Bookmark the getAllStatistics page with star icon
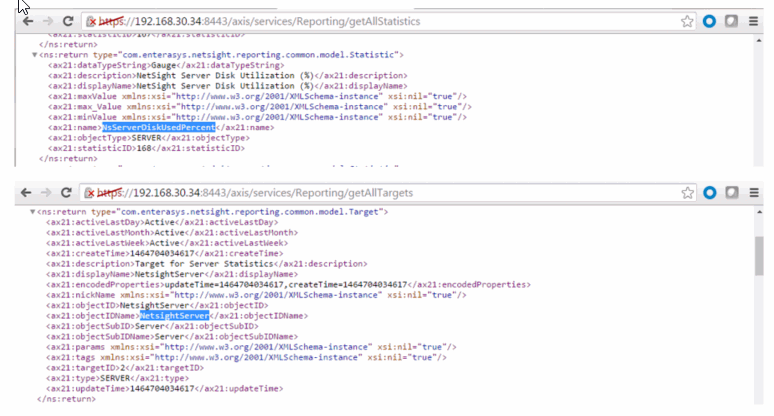774x416 pixels. tap(687, 21)
